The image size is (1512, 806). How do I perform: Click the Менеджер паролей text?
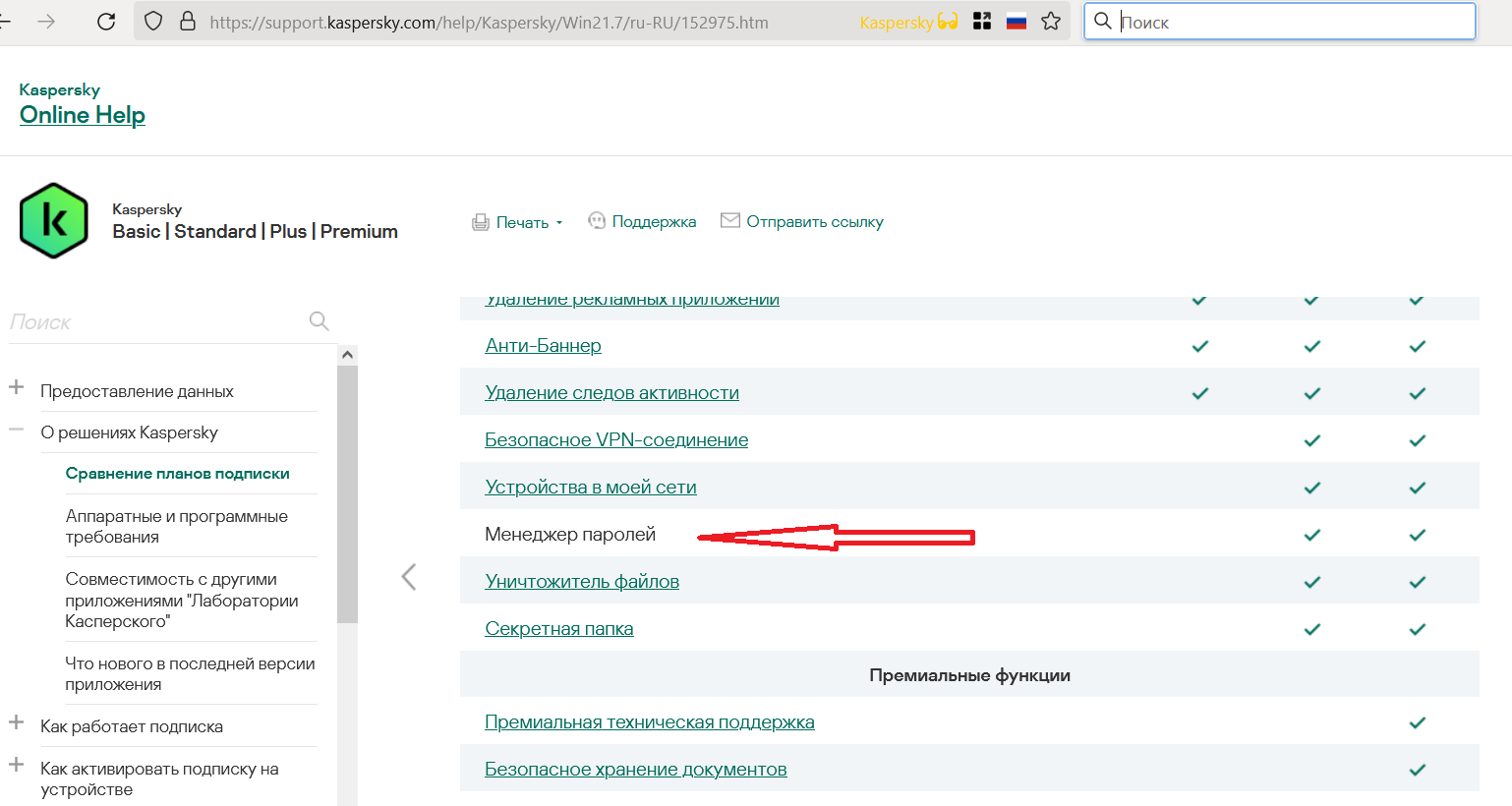tap(570, 535)
